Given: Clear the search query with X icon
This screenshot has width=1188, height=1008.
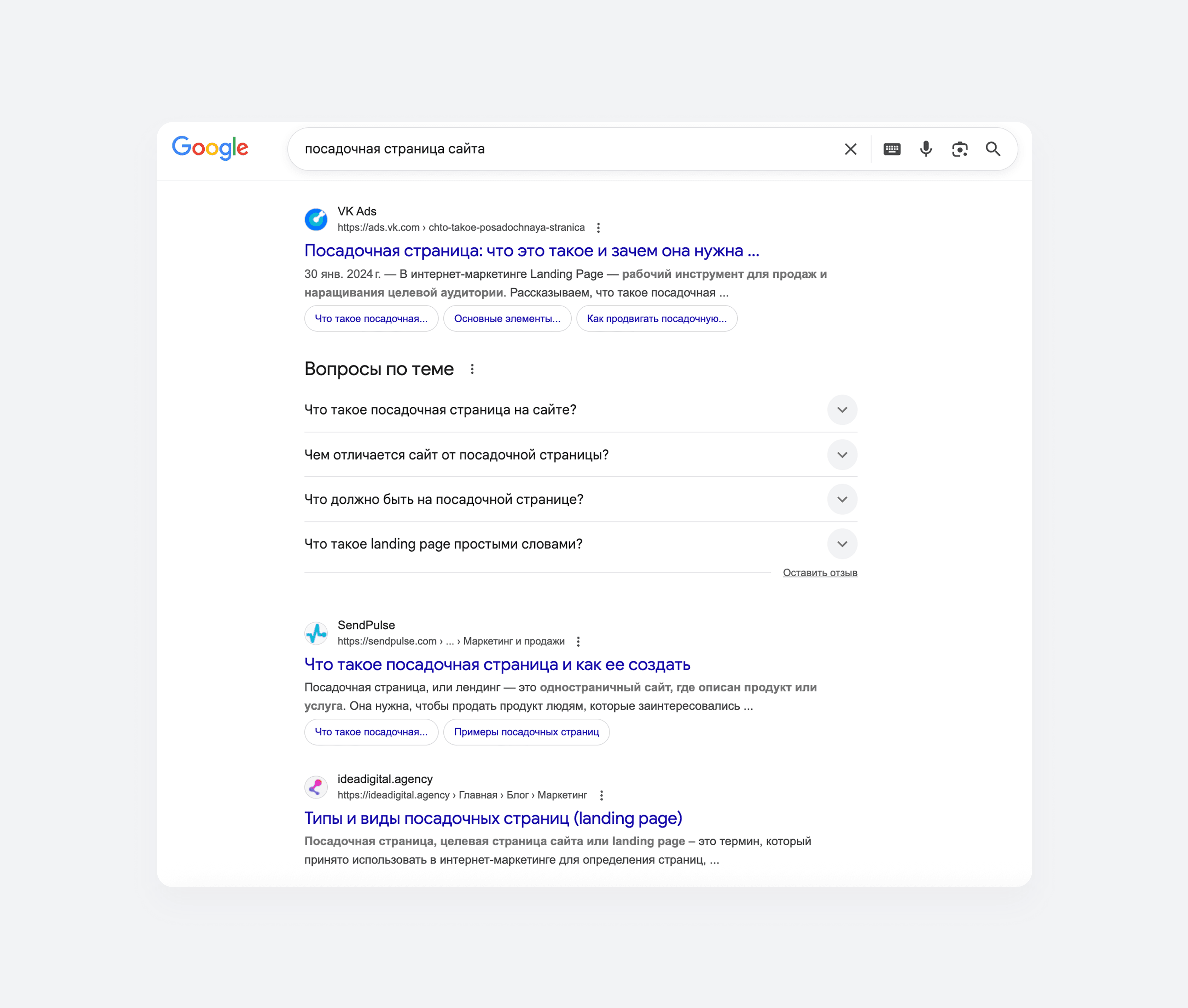Looking at the screenshot, I should coord(850,149).
